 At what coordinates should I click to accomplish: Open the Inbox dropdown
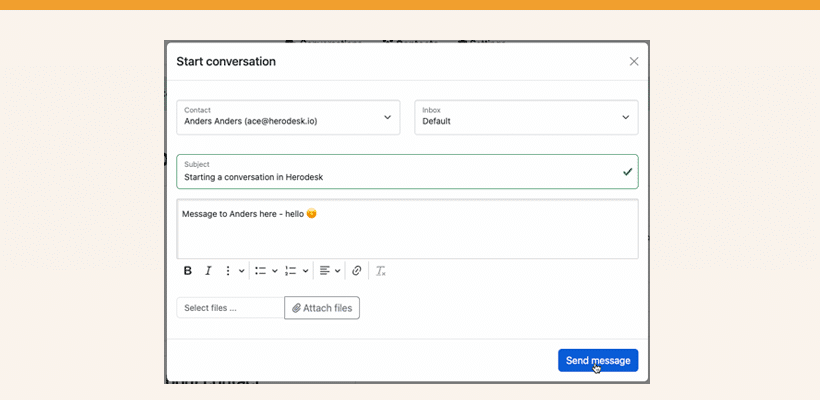(x=526, y=117)
